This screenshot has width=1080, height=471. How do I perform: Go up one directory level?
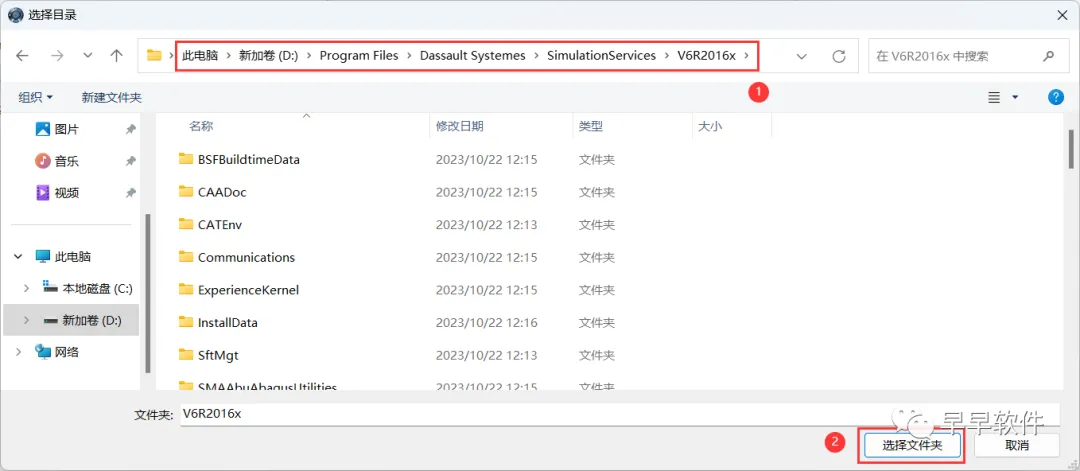click(x=116, y=56)
